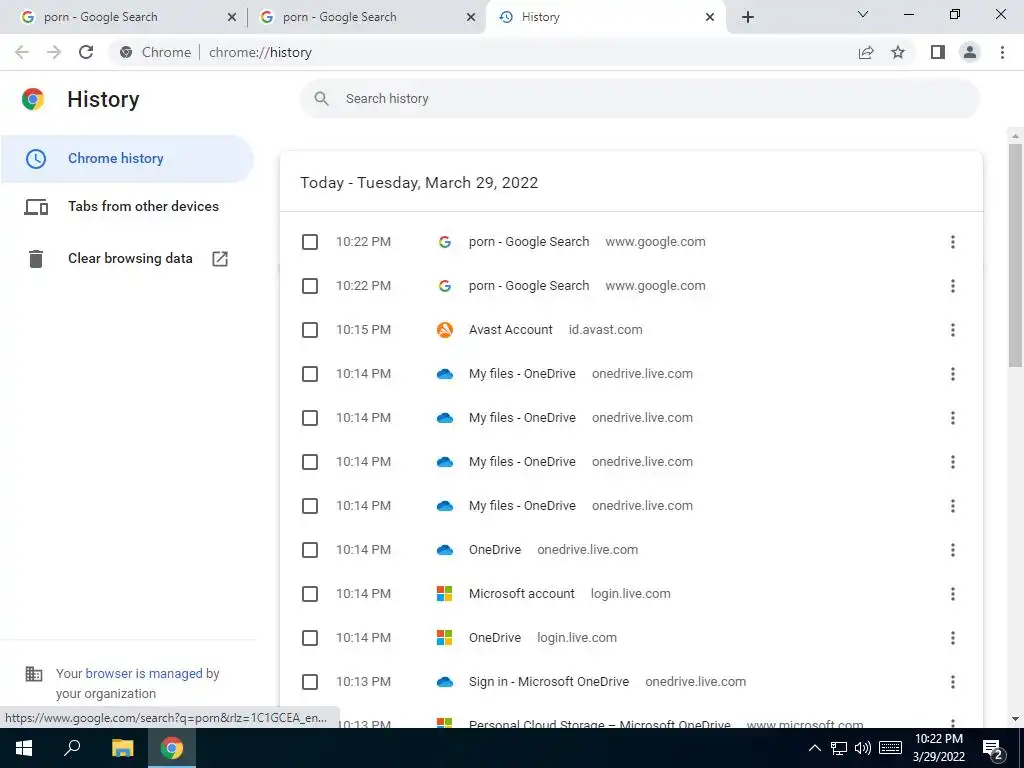1024x768 pixels.
Task: Open the notification center icon
Action: pos(993,749)
